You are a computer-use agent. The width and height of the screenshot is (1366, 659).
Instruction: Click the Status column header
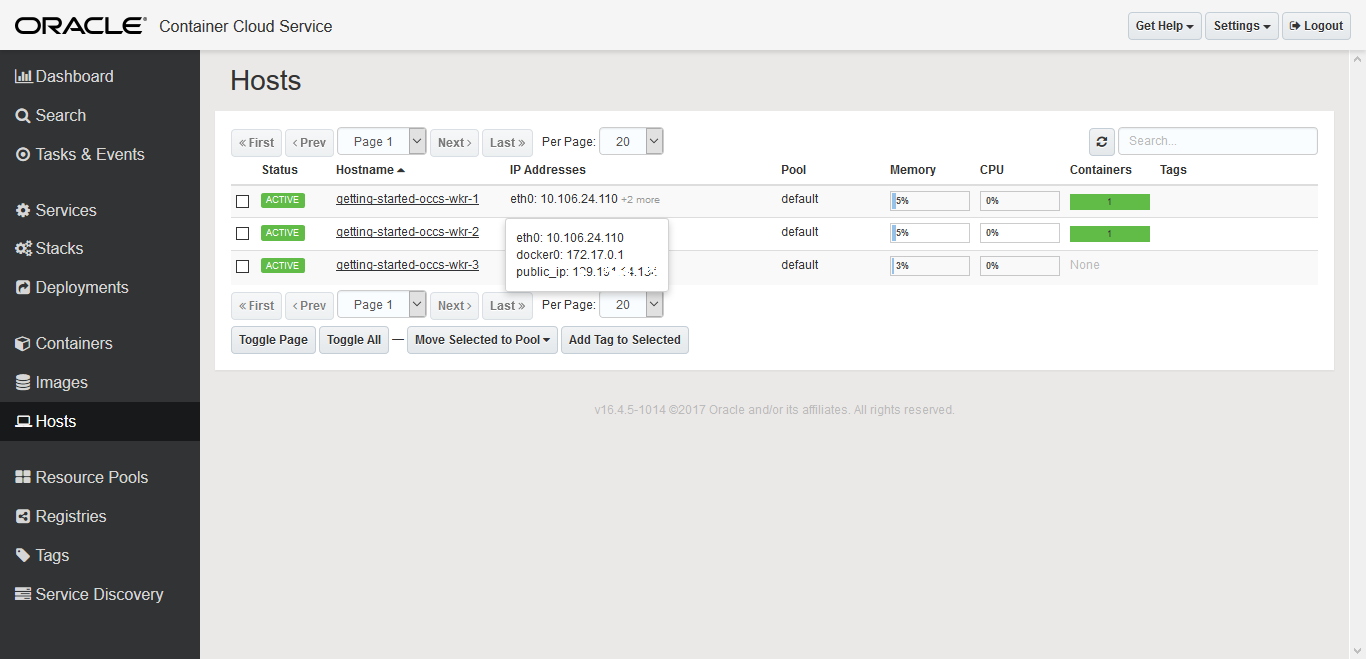(x=280, y=170)
